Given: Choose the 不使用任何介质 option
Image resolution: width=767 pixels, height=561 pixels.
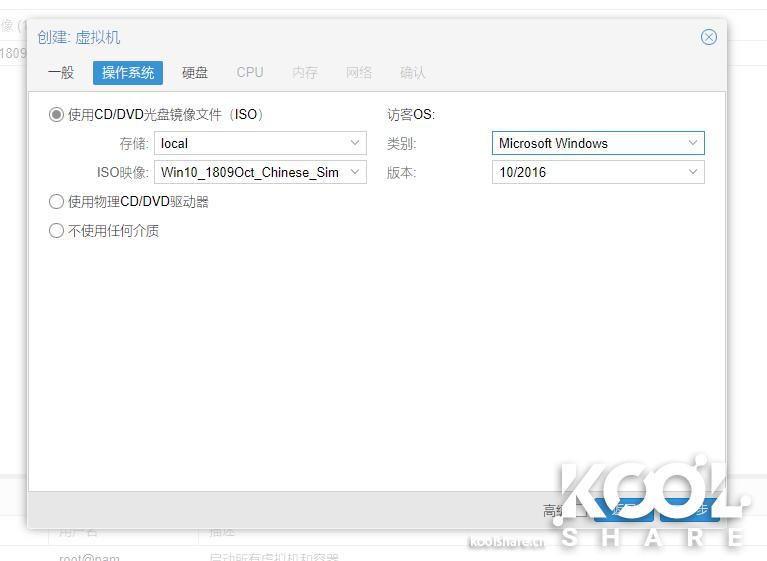Looking at the screenshot, I should (56, 230).
